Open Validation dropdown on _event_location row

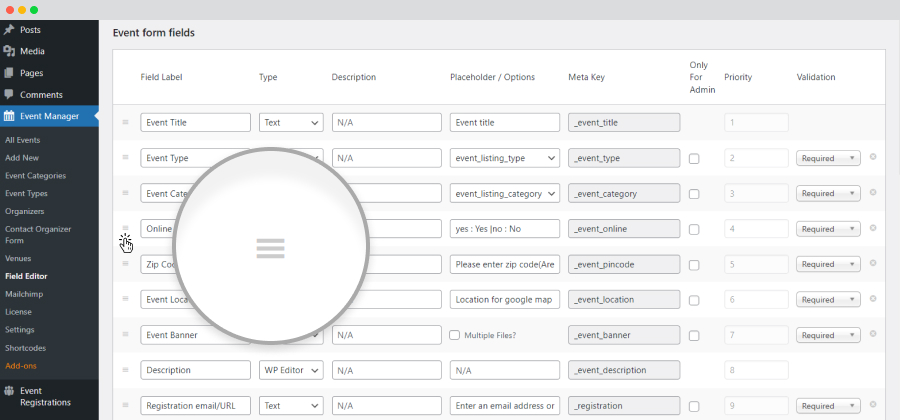828,300
